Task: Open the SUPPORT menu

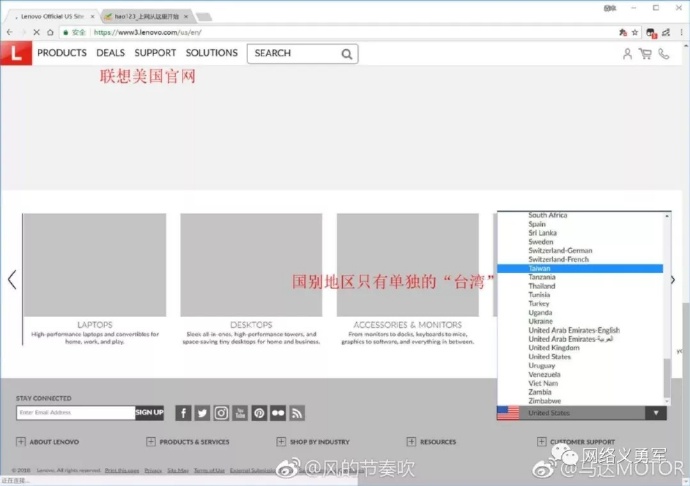Action: [x=155, y=53]
